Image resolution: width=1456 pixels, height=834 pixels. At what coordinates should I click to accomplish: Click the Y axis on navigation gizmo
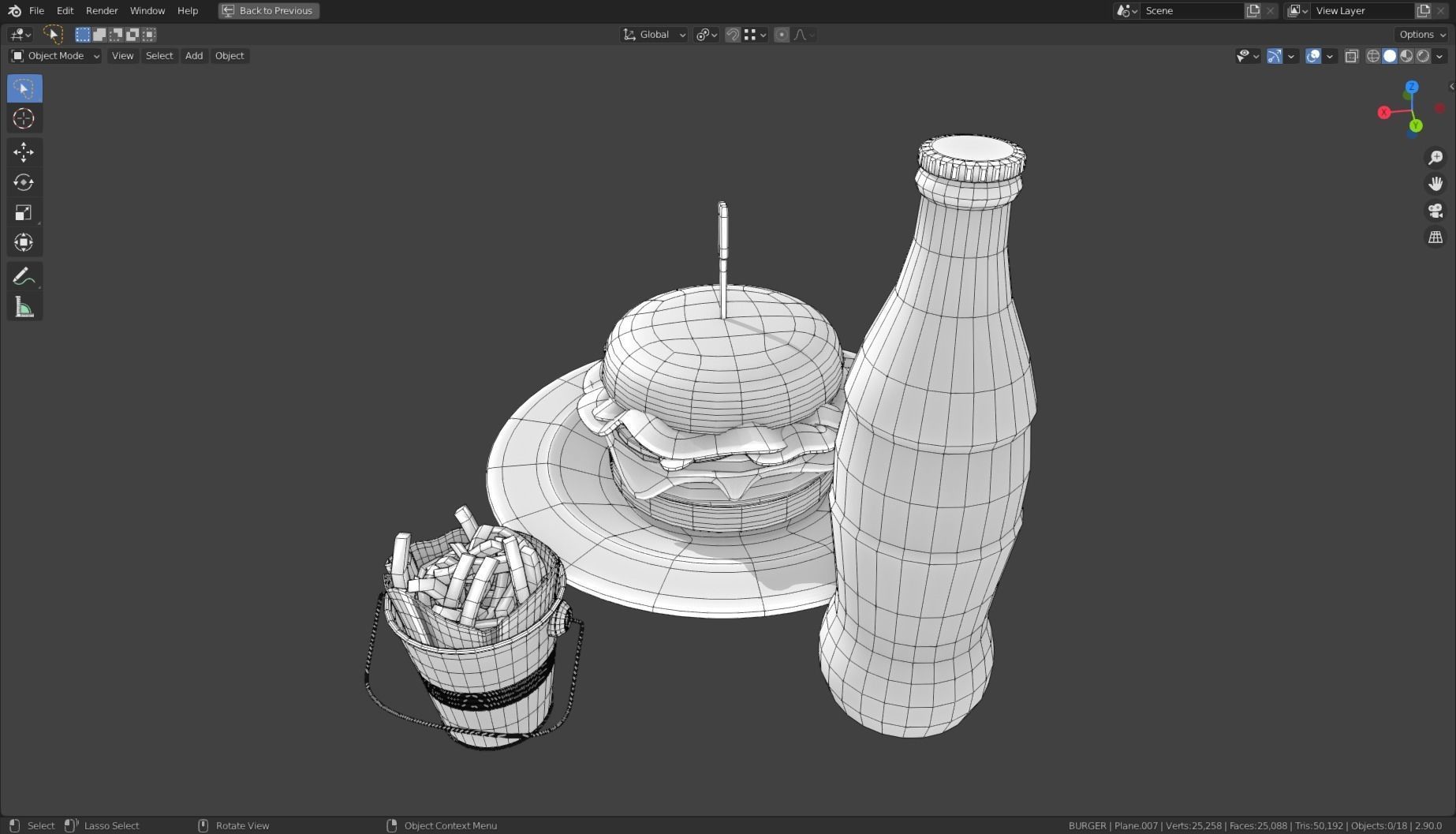(1416, 125)
